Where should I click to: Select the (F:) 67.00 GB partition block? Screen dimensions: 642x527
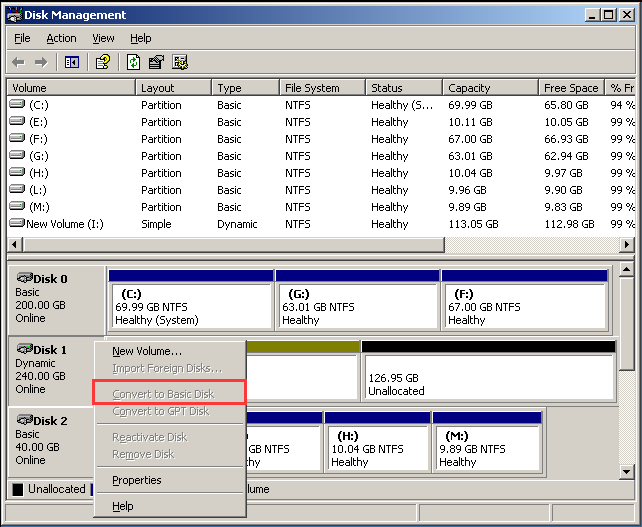click(x=524, y=300)
